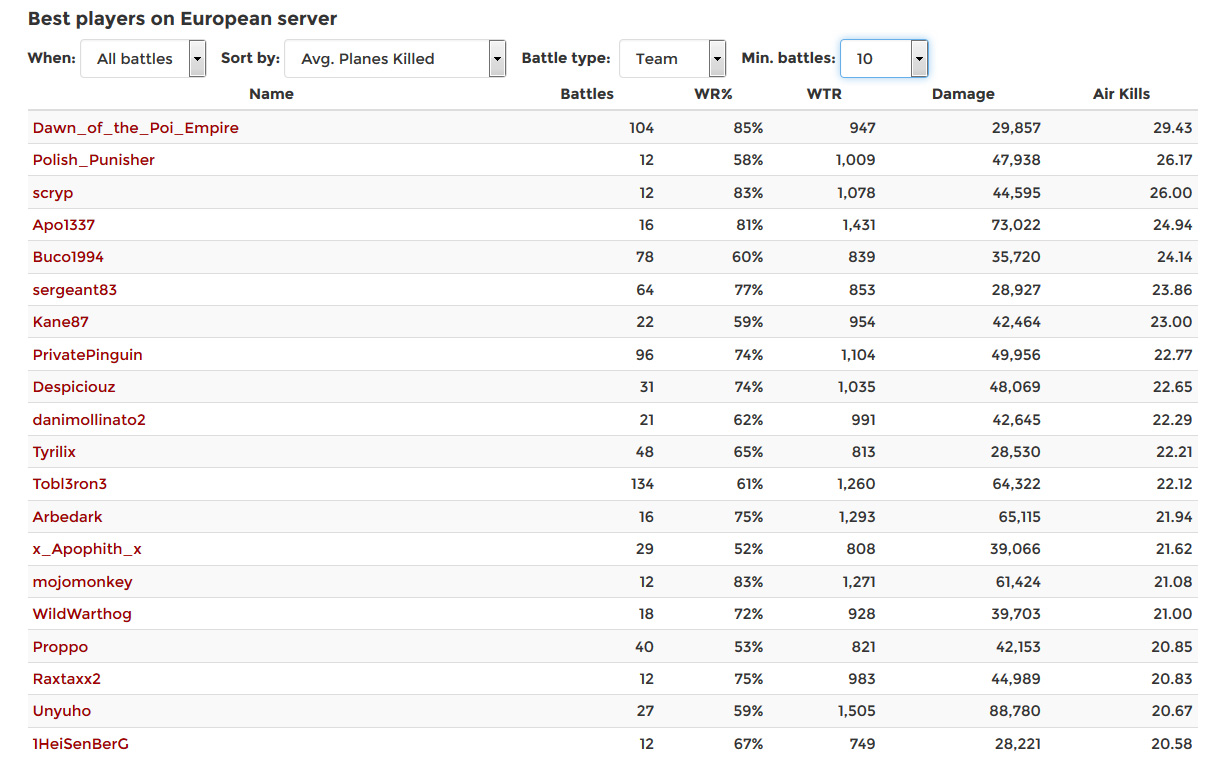This screenshot has height=783, width=1227.
Task: Open the 'When' All battles dropdown
Action: click(x=143, y=59)
